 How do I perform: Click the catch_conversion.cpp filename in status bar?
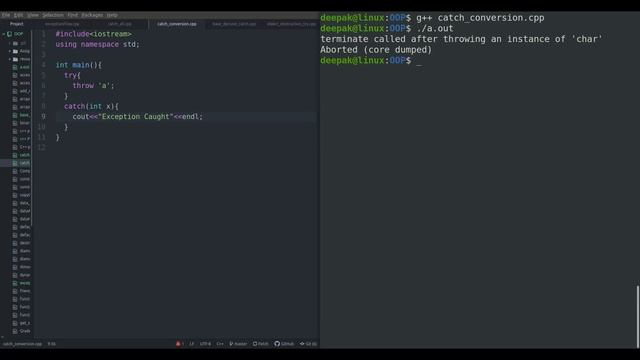coord(22,344)
